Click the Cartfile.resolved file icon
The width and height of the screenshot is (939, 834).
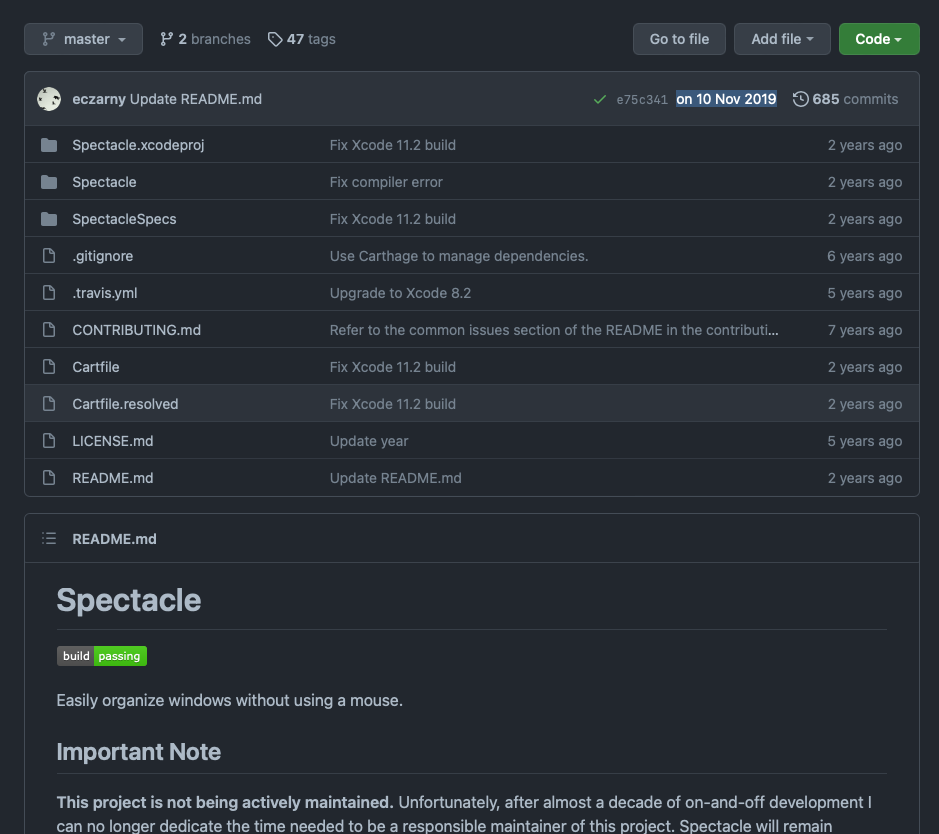49,404
